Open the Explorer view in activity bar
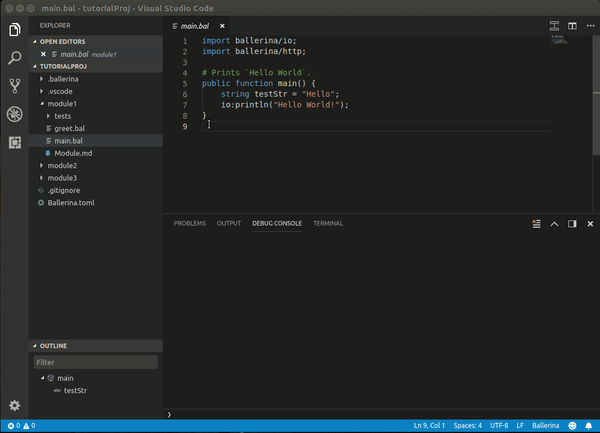This screenshot has width=600, height=433. 15,29
